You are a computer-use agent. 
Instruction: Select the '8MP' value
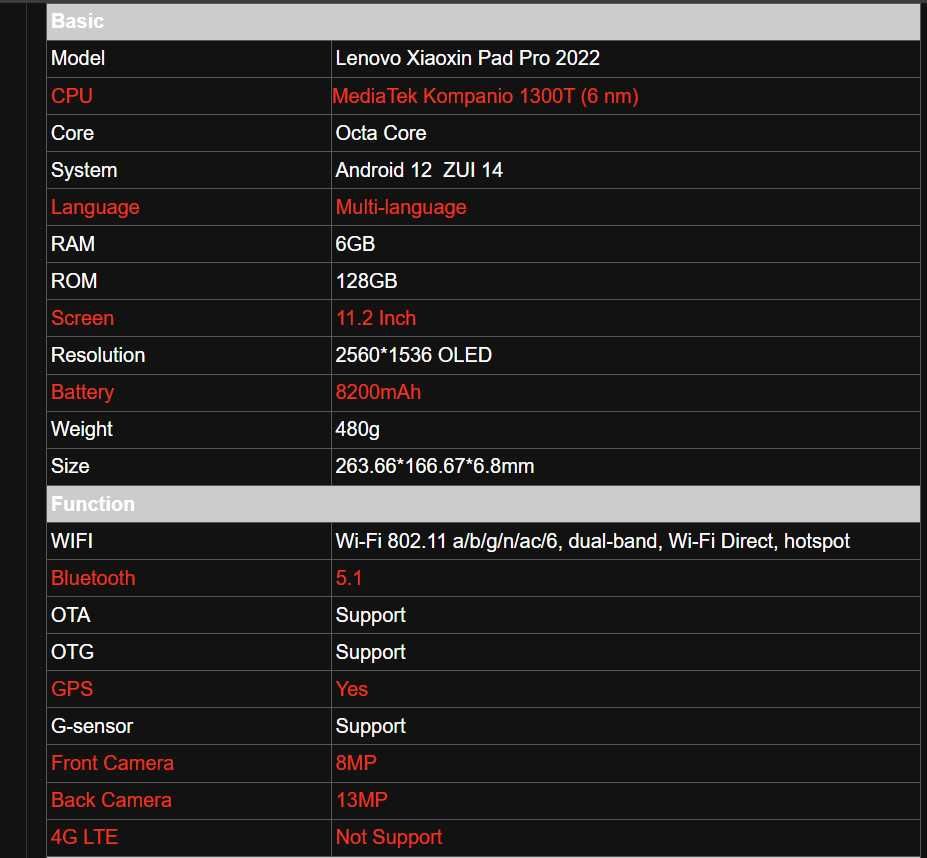pyautogui.click(x=355, y=763)
